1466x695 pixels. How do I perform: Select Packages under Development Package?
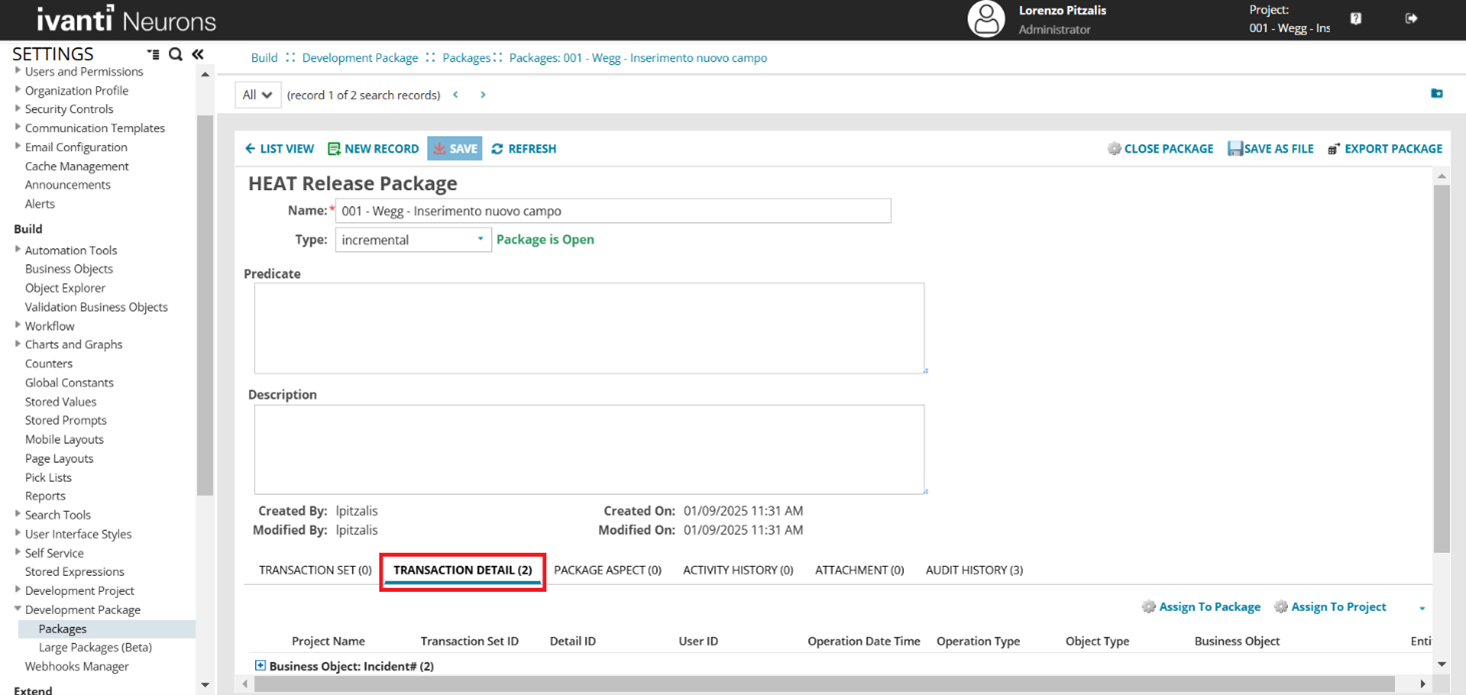(63, 629)
